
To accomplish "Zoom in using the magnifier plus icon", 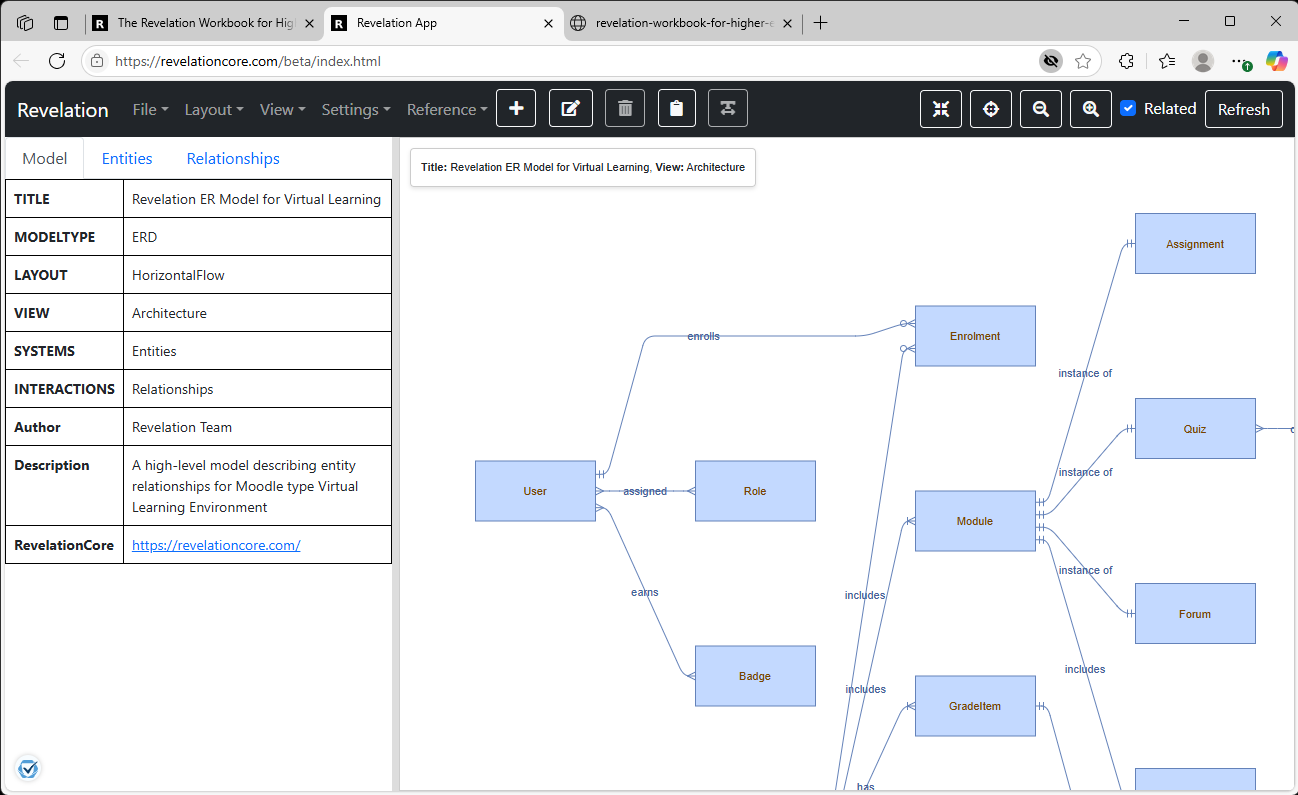I will [1090, 108].
